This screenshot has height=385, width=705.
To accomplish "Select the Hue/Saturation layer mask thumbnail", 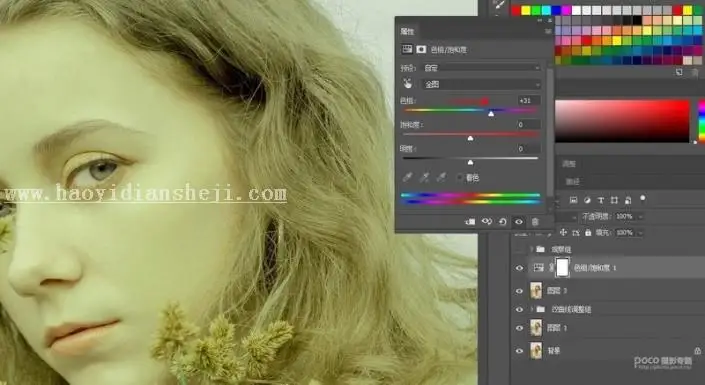I will click(x=562, y=268).
